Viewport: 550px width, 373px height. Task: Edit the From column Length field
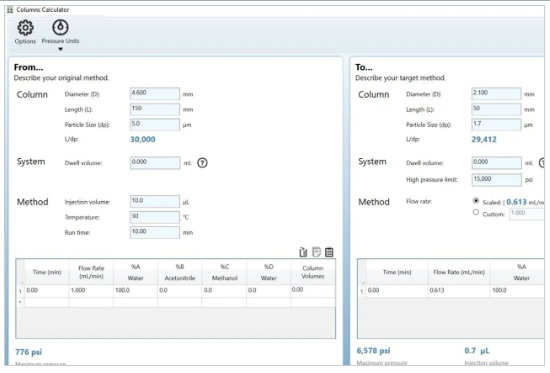(155, 109)
